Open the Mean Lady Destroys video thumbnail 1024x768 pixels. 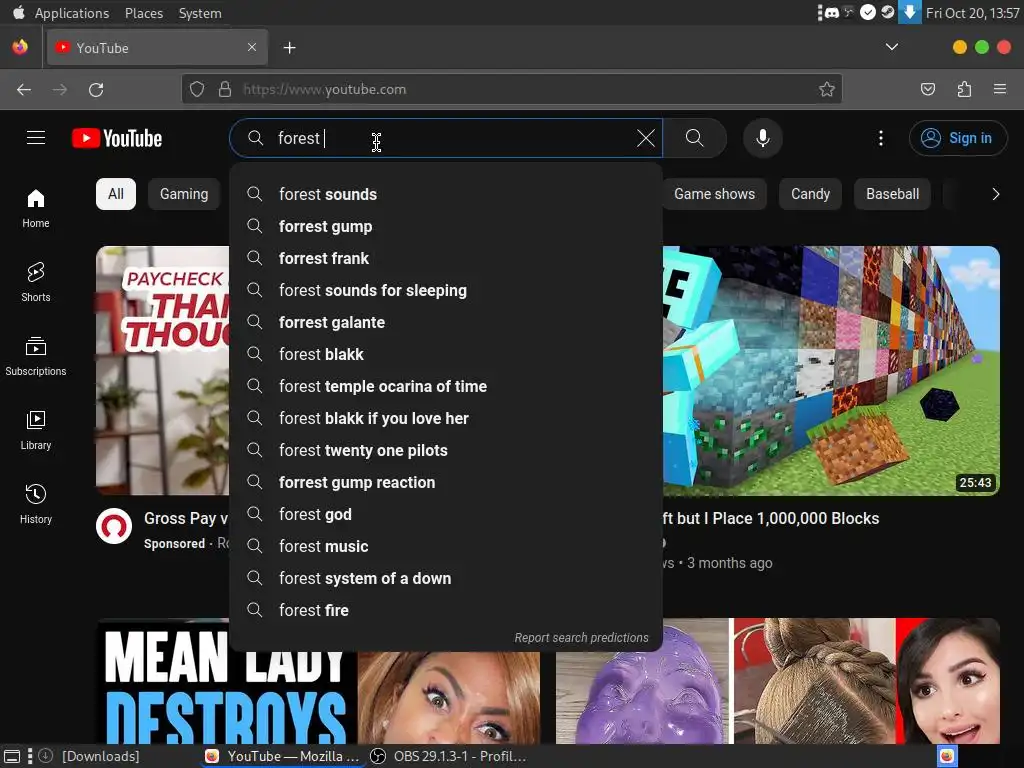click(318, 697)
